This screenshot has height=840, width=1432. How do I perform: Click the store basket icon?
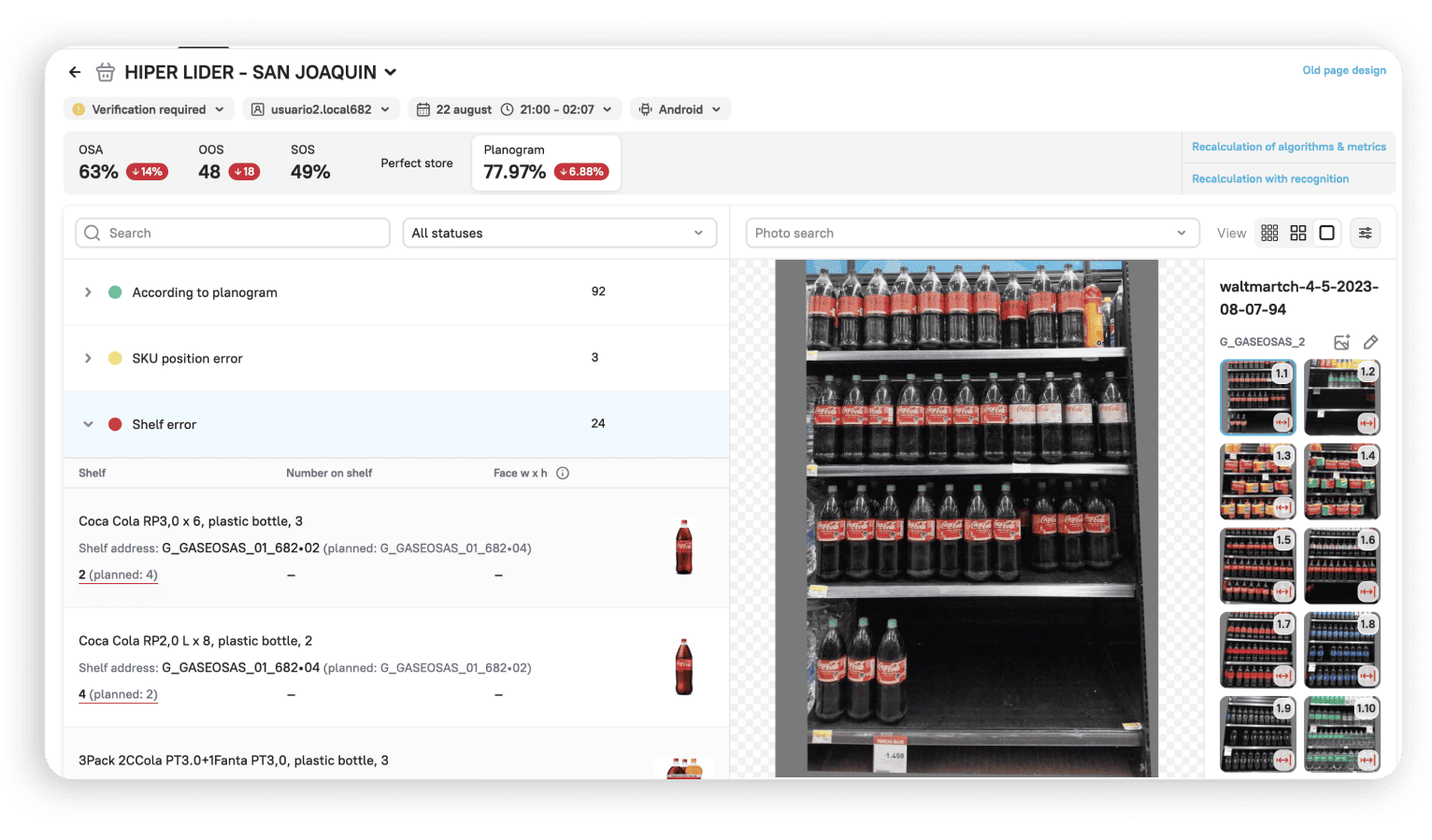click(106, 72)
